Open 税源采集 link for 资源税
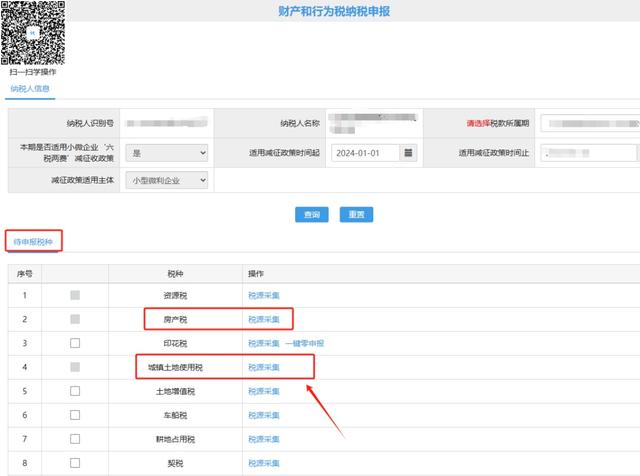The height and width of the screenshot is (476, 640). coord(264,295)
